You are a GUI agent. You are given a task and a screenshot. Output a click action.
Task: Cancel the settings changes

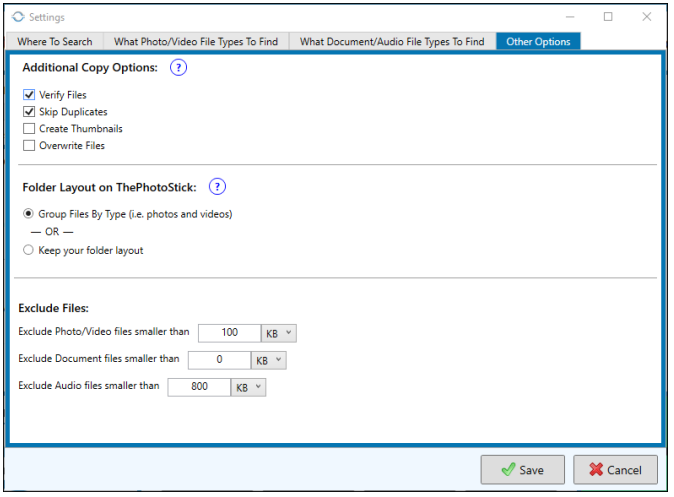coord(616,470)
